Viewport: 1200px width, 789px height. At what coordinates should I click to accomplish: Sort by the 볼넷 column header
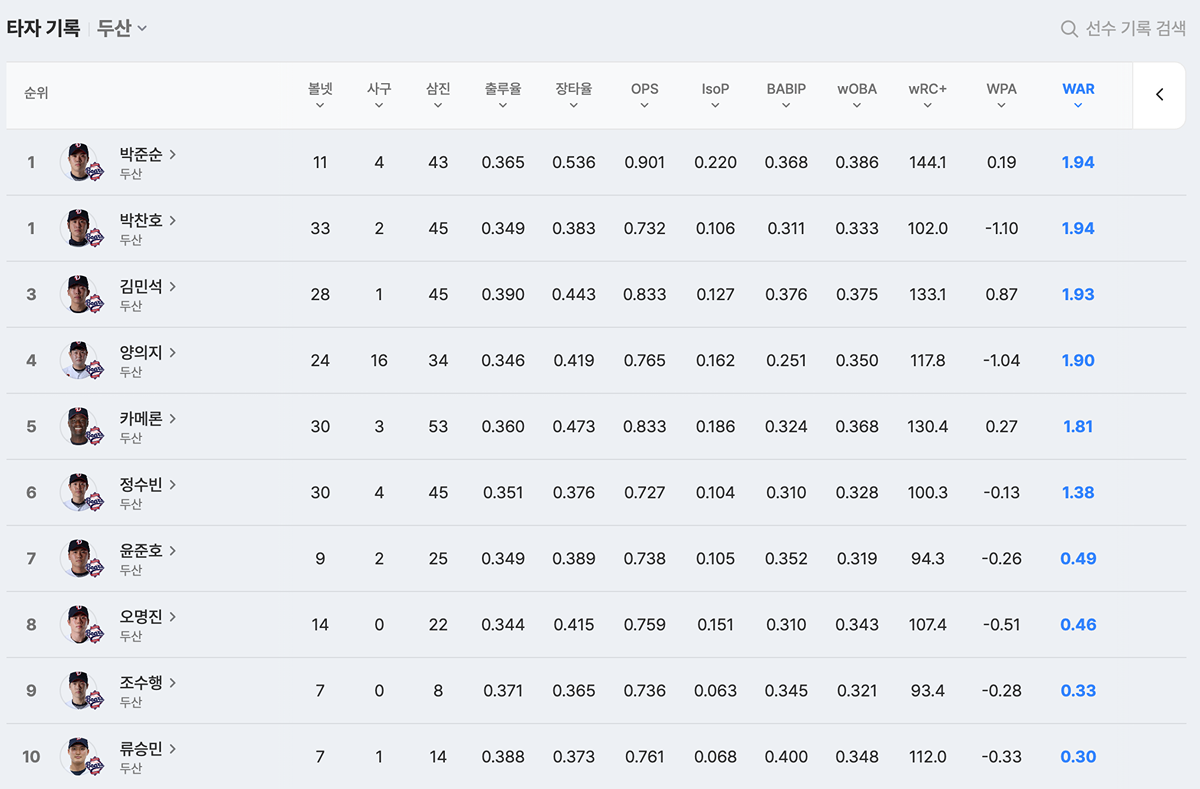320,95
